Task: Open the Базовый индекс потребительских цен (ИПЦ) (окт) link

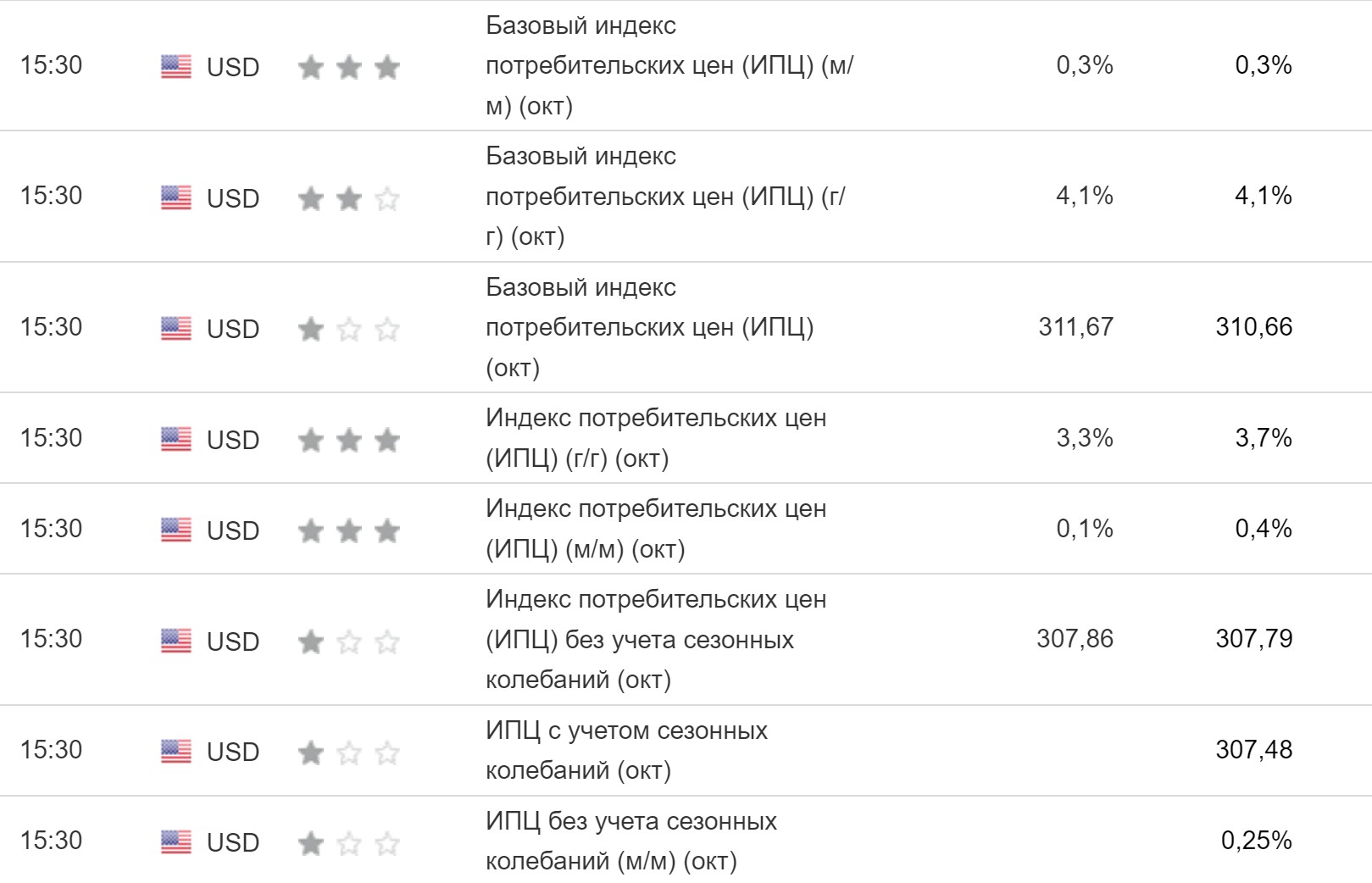Action: 649,327
